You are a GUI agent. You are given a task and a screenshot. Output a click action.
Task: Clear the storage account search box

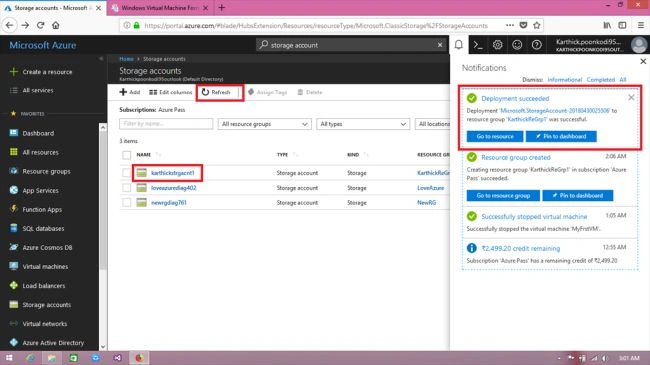[x=440, y=45]
